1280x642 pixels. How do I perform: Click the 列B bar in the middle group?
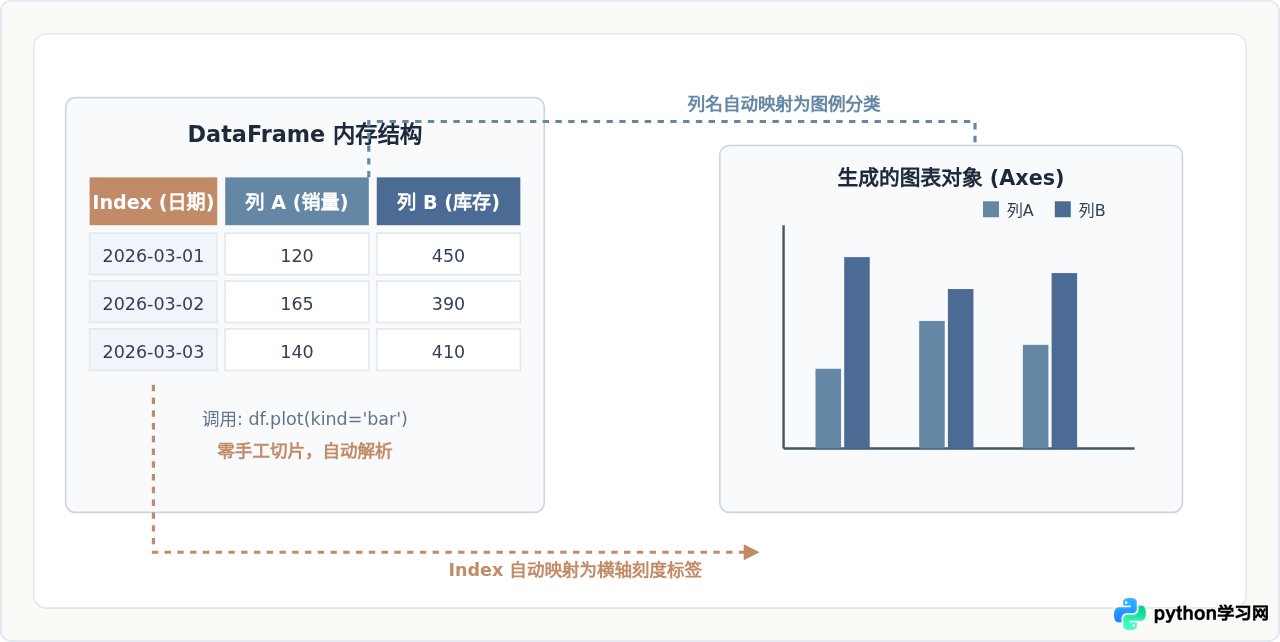pos(961,368)
